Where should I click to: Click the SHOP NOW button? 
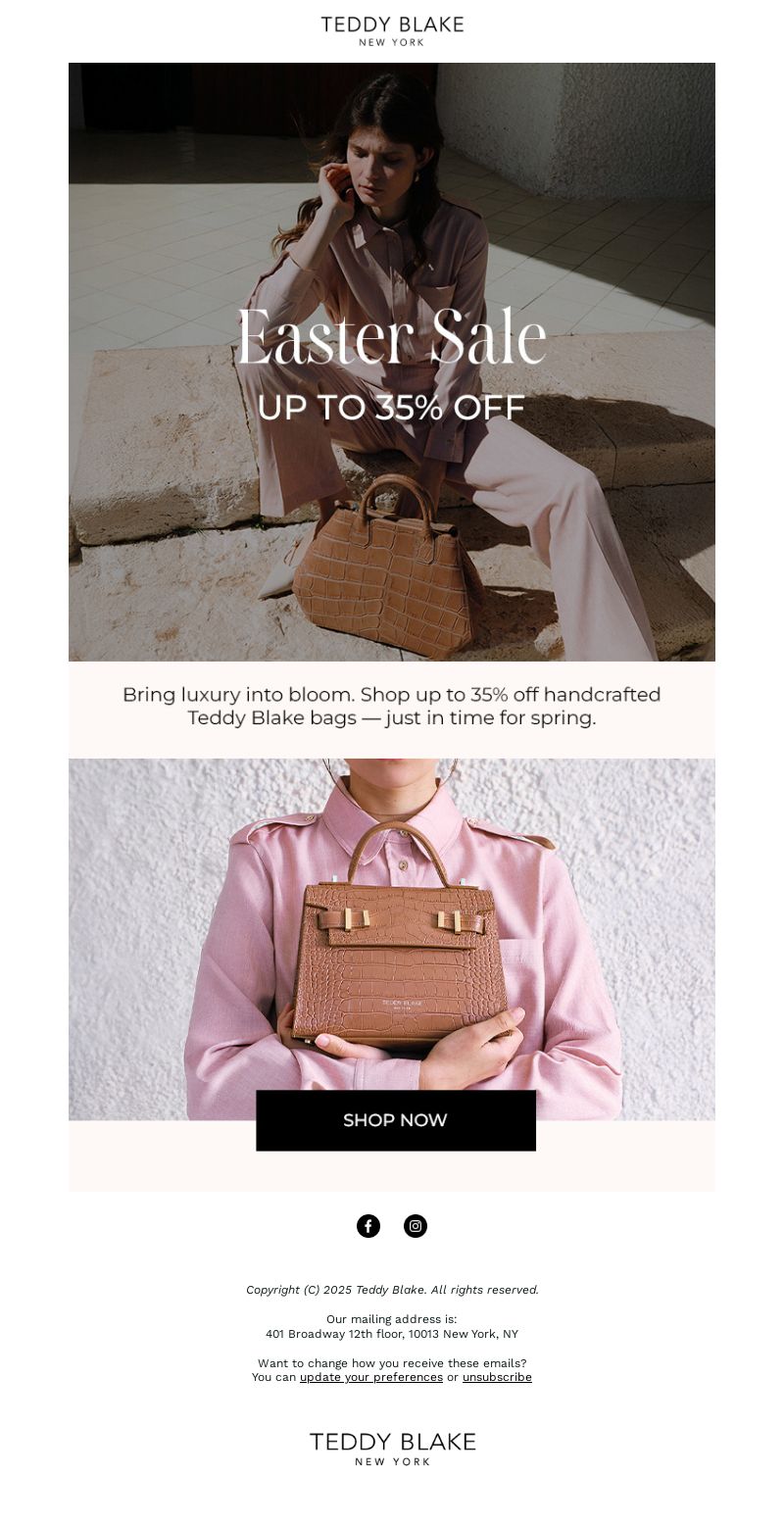click(396, 1120)
